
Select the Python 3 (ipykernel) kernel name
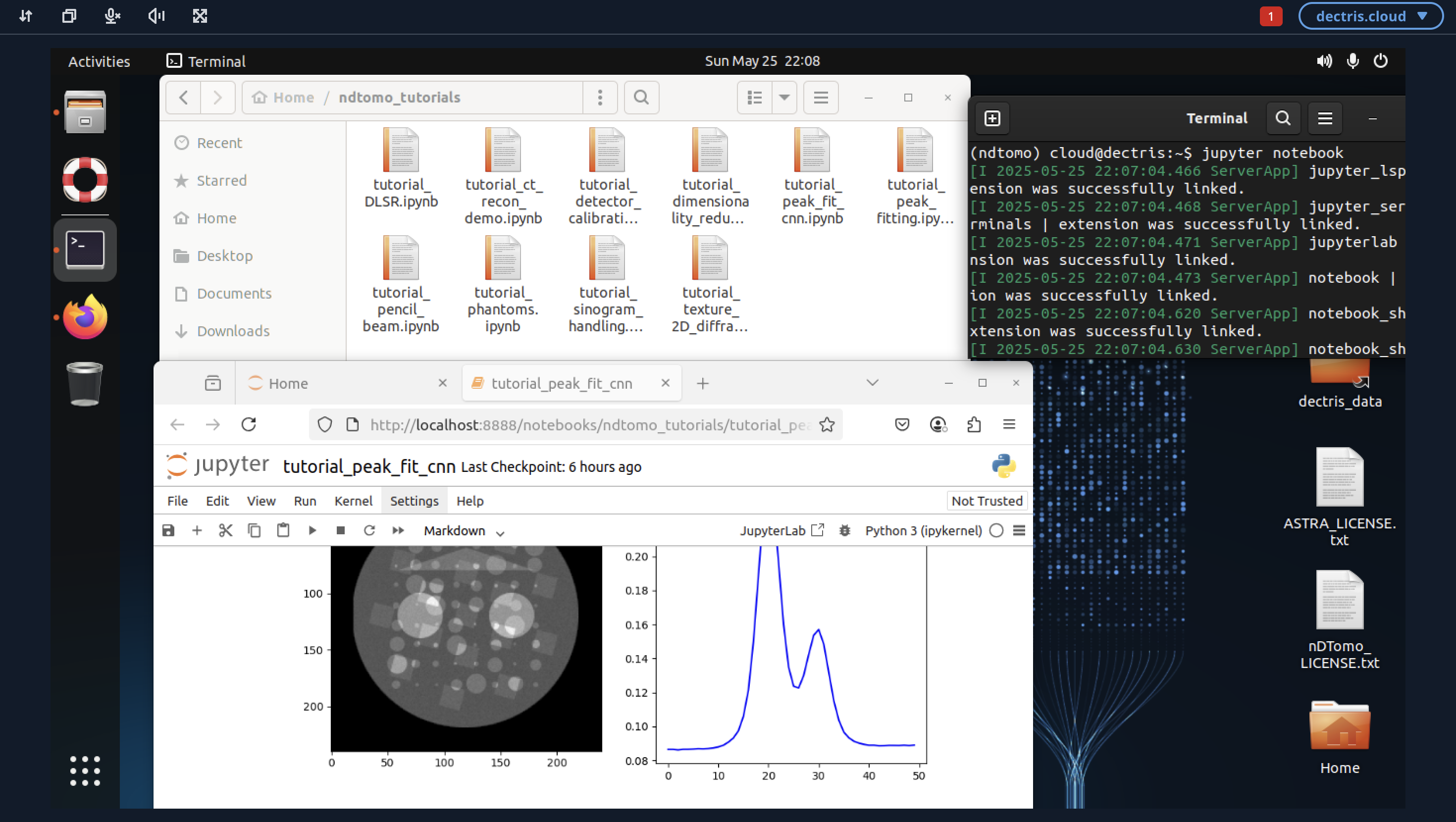pyautogui.click(x=923, y=530)
